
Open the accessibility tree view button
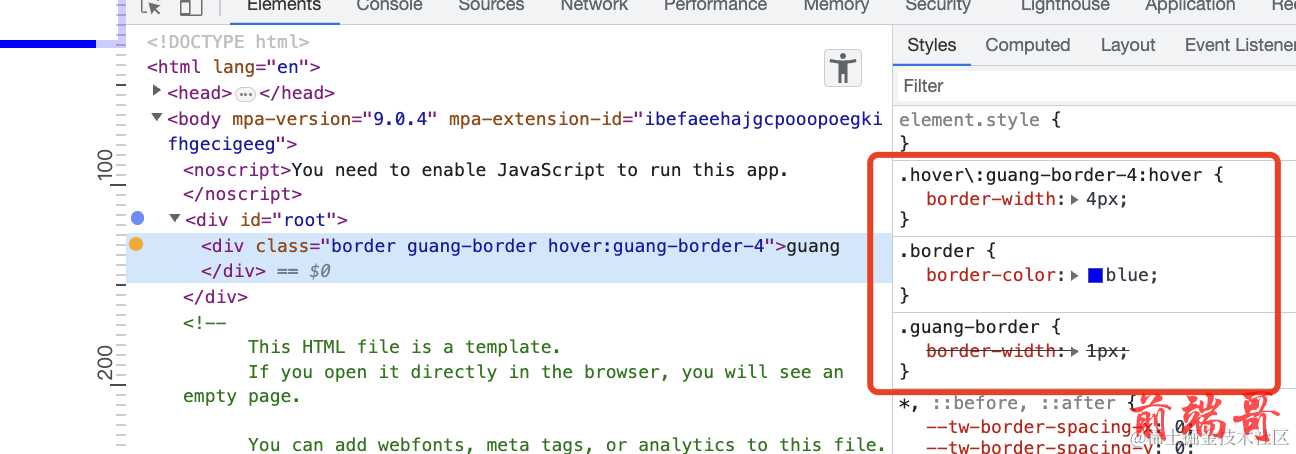coord(843,68)
